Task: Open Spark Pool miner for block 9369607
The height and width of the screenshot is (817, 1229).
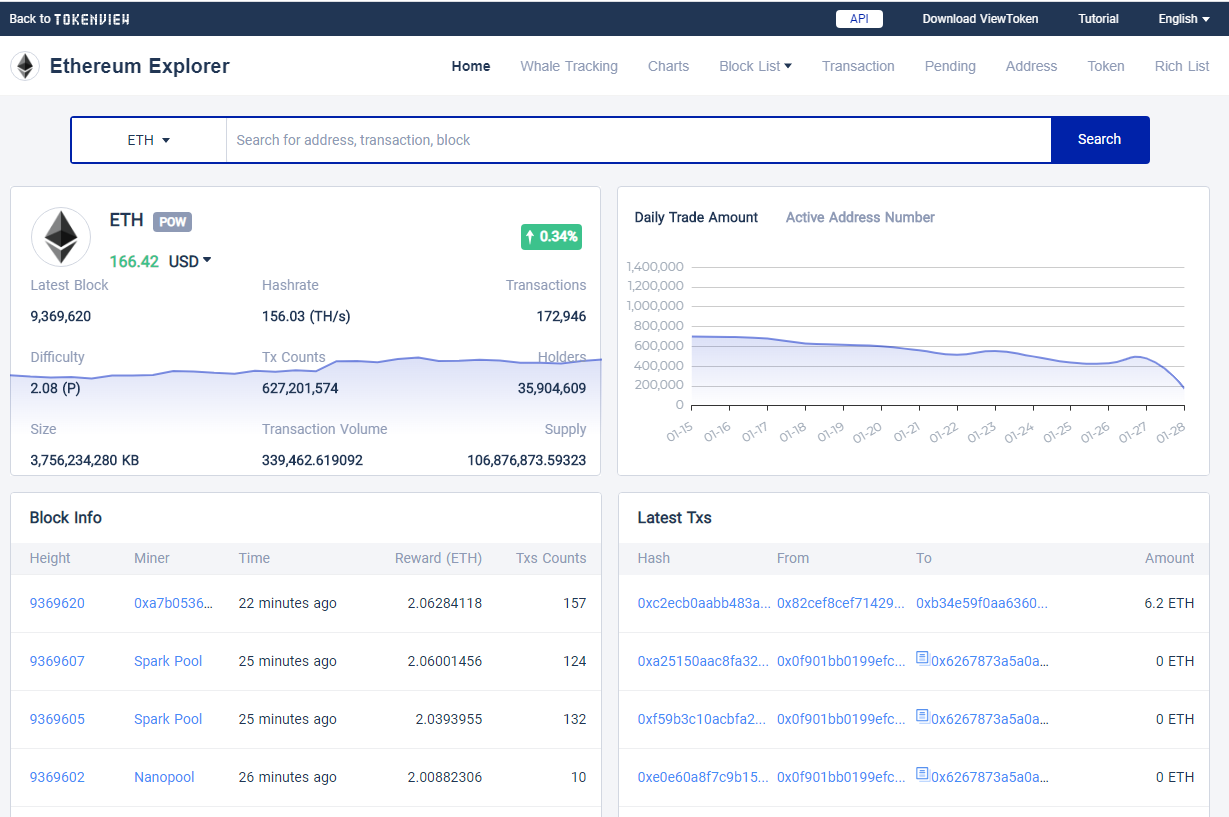Action: pos(168,661)
